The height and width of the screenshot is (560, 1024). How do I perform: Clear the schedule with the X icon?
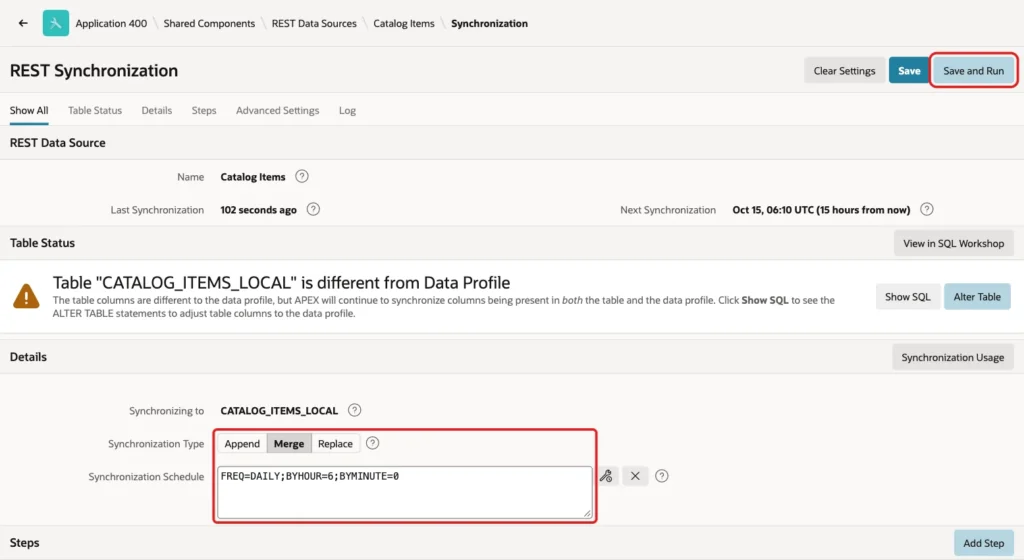click(635, 476)
